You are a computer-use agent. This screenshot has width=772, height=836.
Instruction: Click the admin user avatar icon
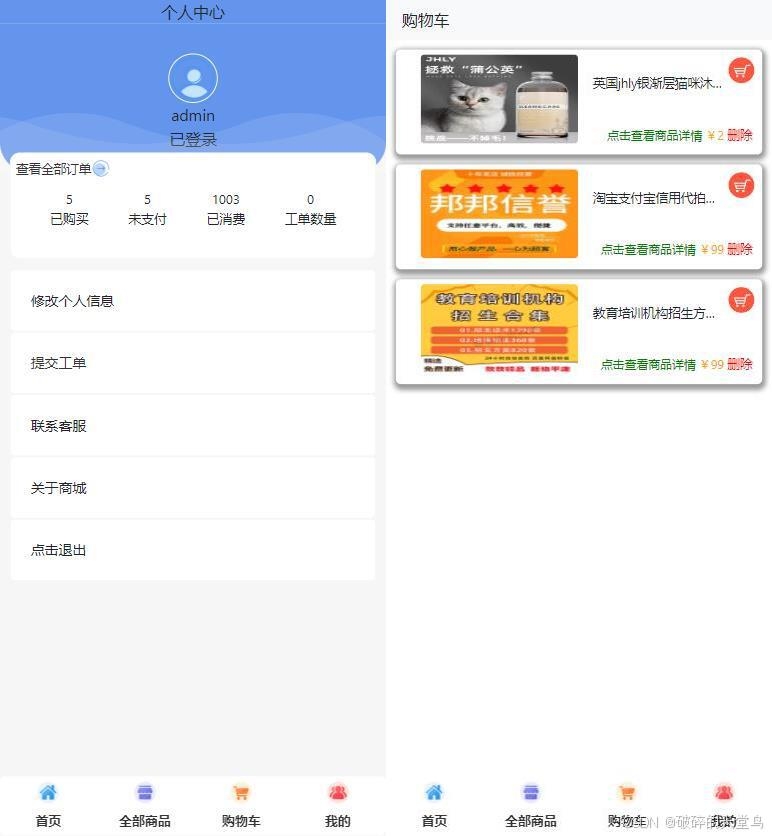pyautogui.click(x=193, y=78)
